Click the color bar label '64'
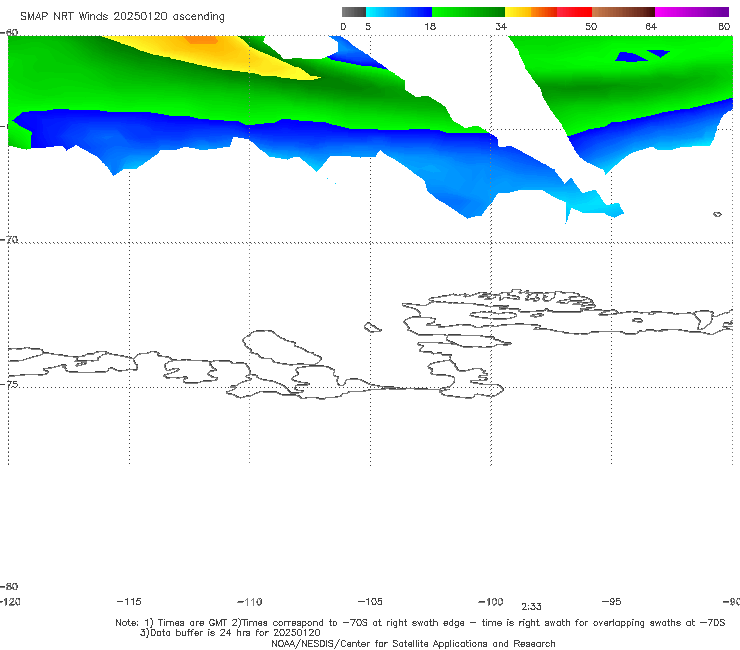The image size is (740, 650). (651, 27)
